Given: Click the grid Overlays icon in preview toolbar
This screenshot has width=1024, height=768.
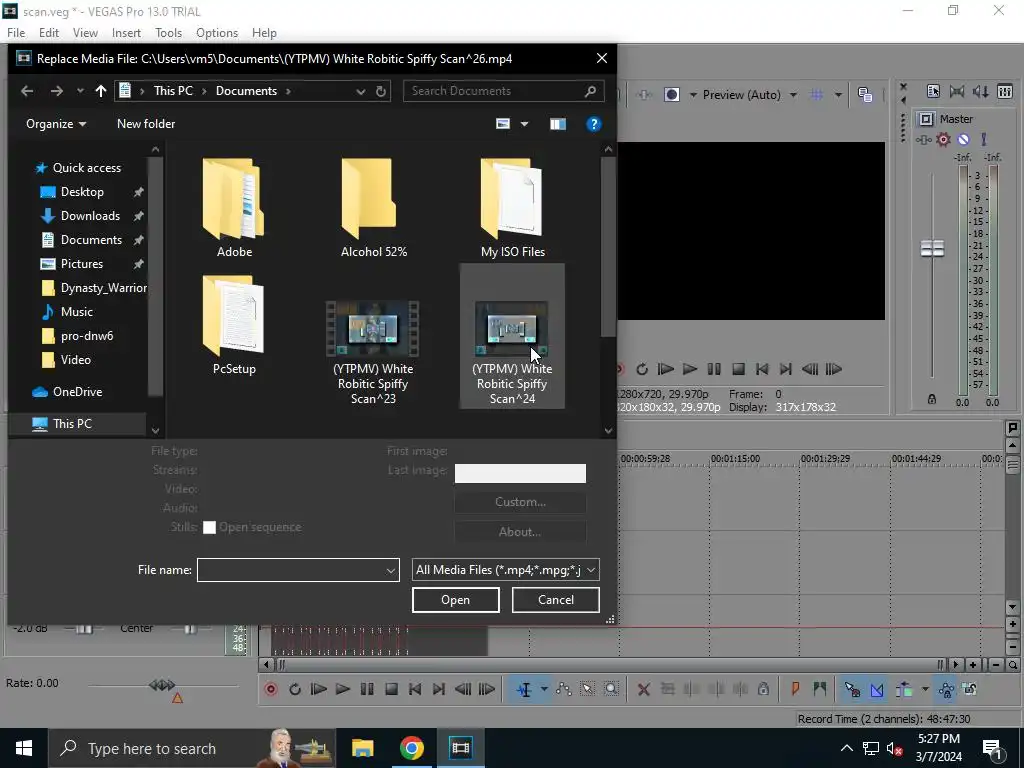Looking at the screenshot, I should pyautogui.click(x=816, y=95).
